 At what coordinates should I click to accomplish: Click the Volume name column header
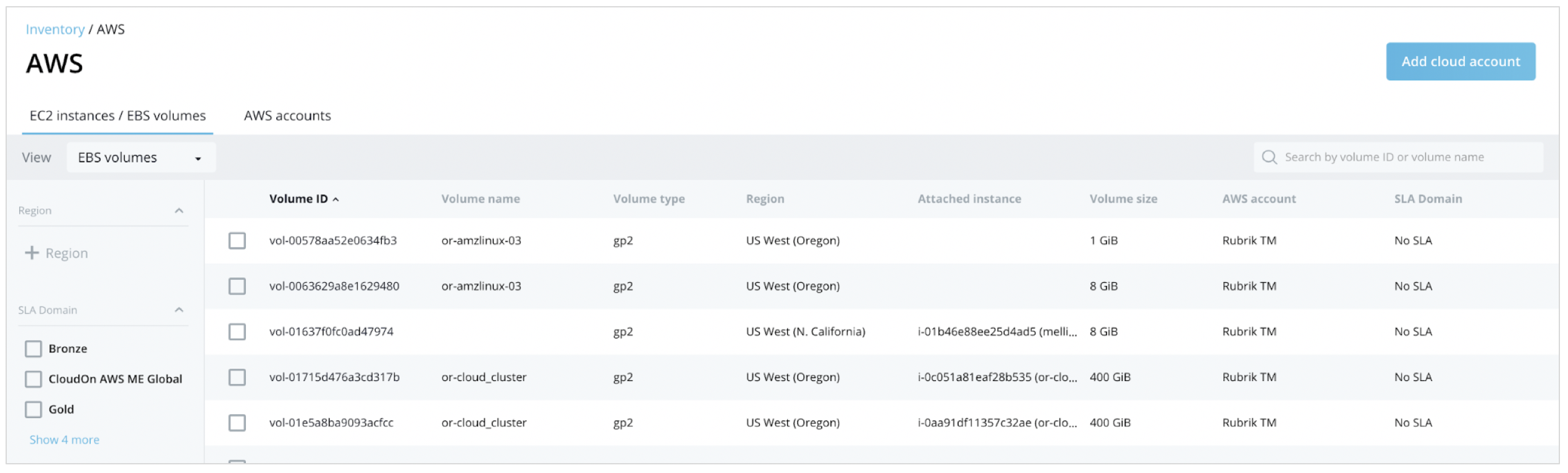pos(481,199)
